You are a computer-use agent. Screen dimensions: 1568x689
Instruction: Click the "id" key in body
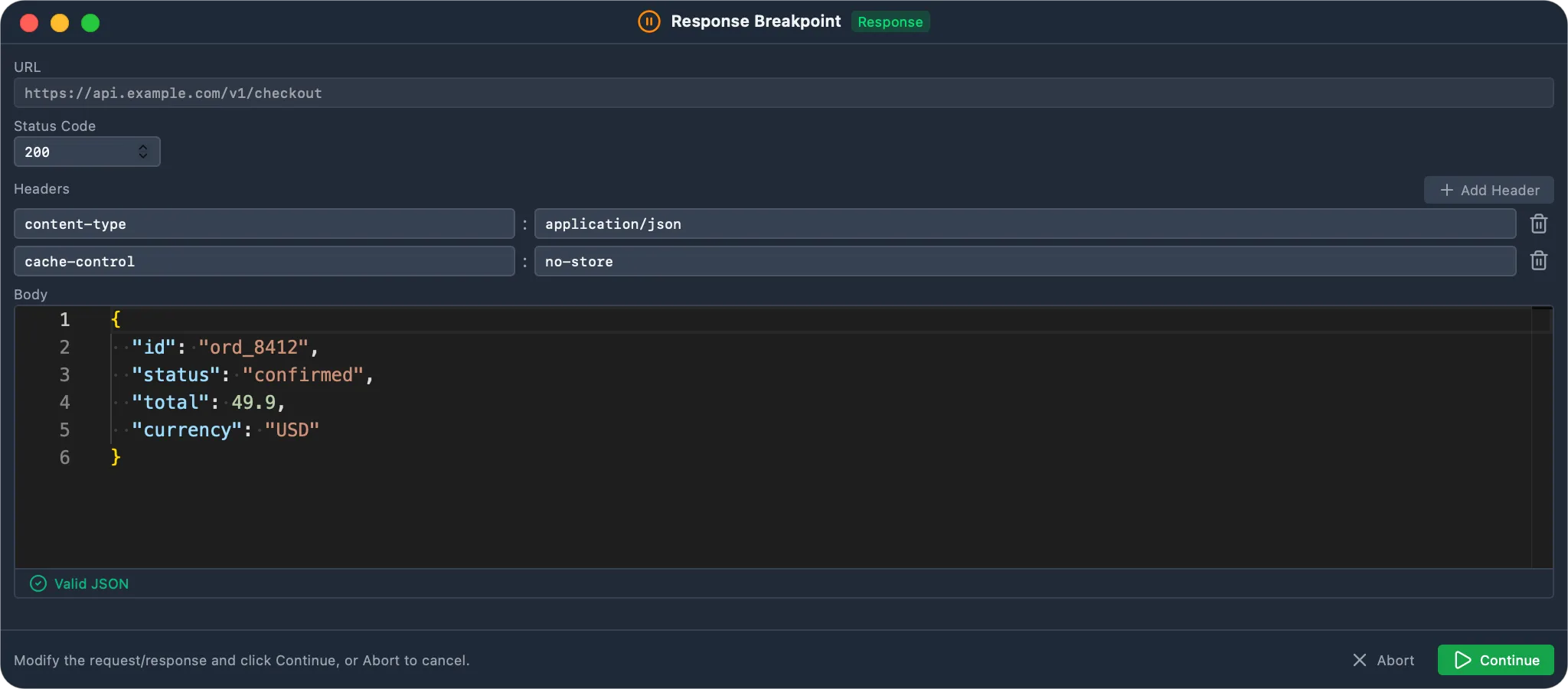pyautogui.click(x=154, y=348)
